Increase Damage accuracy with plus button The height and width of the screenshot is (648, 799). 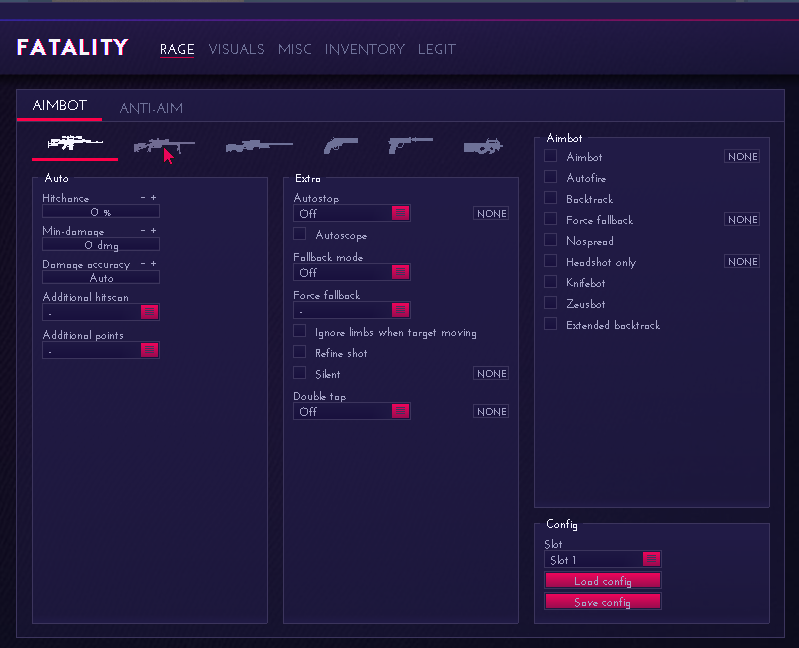point(153,263)
